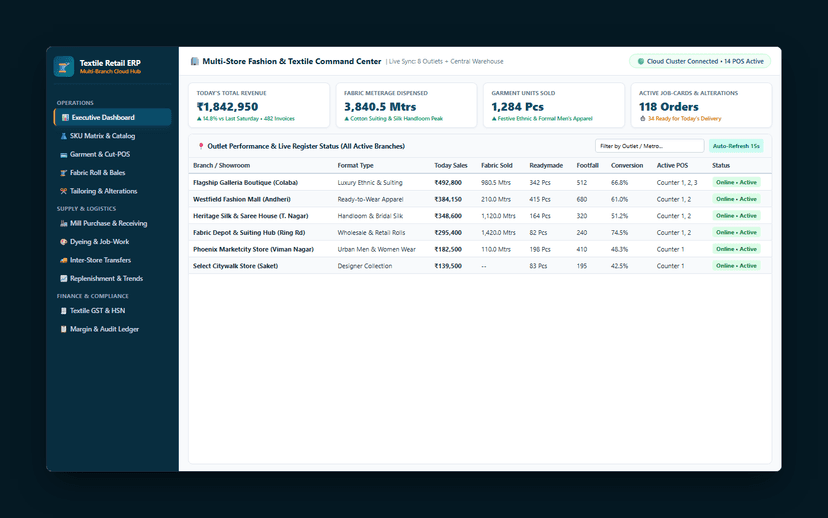Click the Branch / Showroom column header

tap(222, 166)
